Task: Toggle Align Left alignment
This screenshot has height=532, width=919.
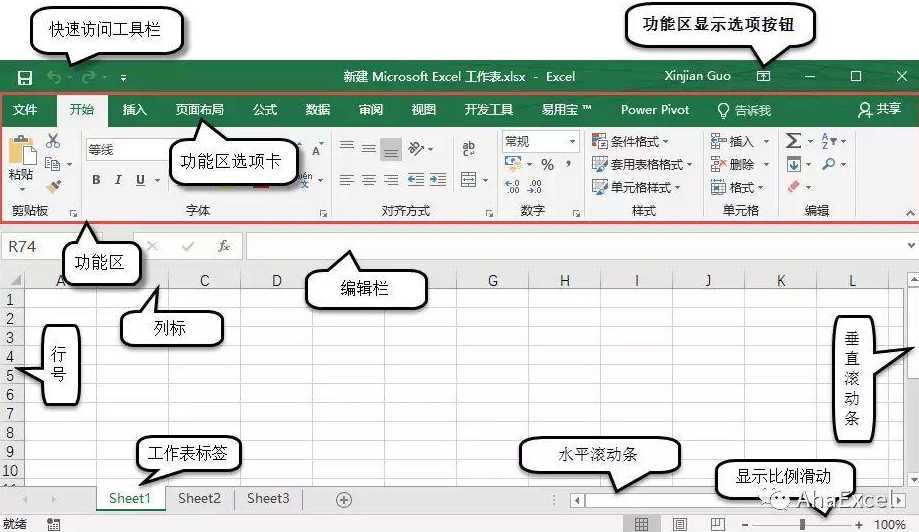Action: 346,180
